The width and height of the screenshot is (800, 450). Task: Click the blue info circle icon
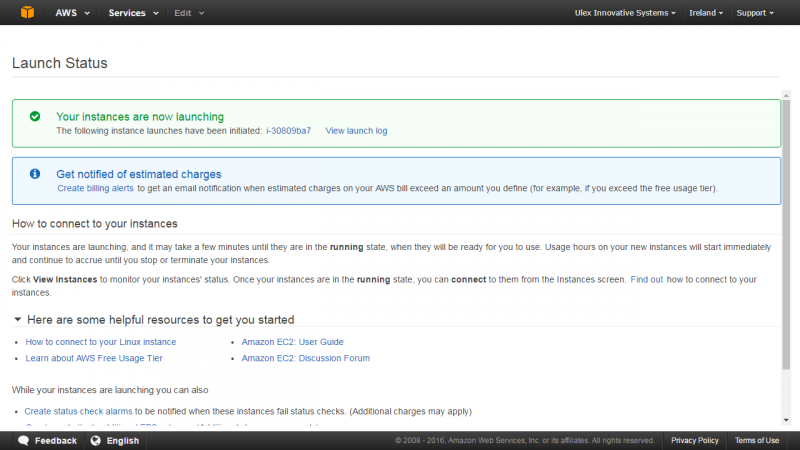pyautogui.click(x=35, y=174)
